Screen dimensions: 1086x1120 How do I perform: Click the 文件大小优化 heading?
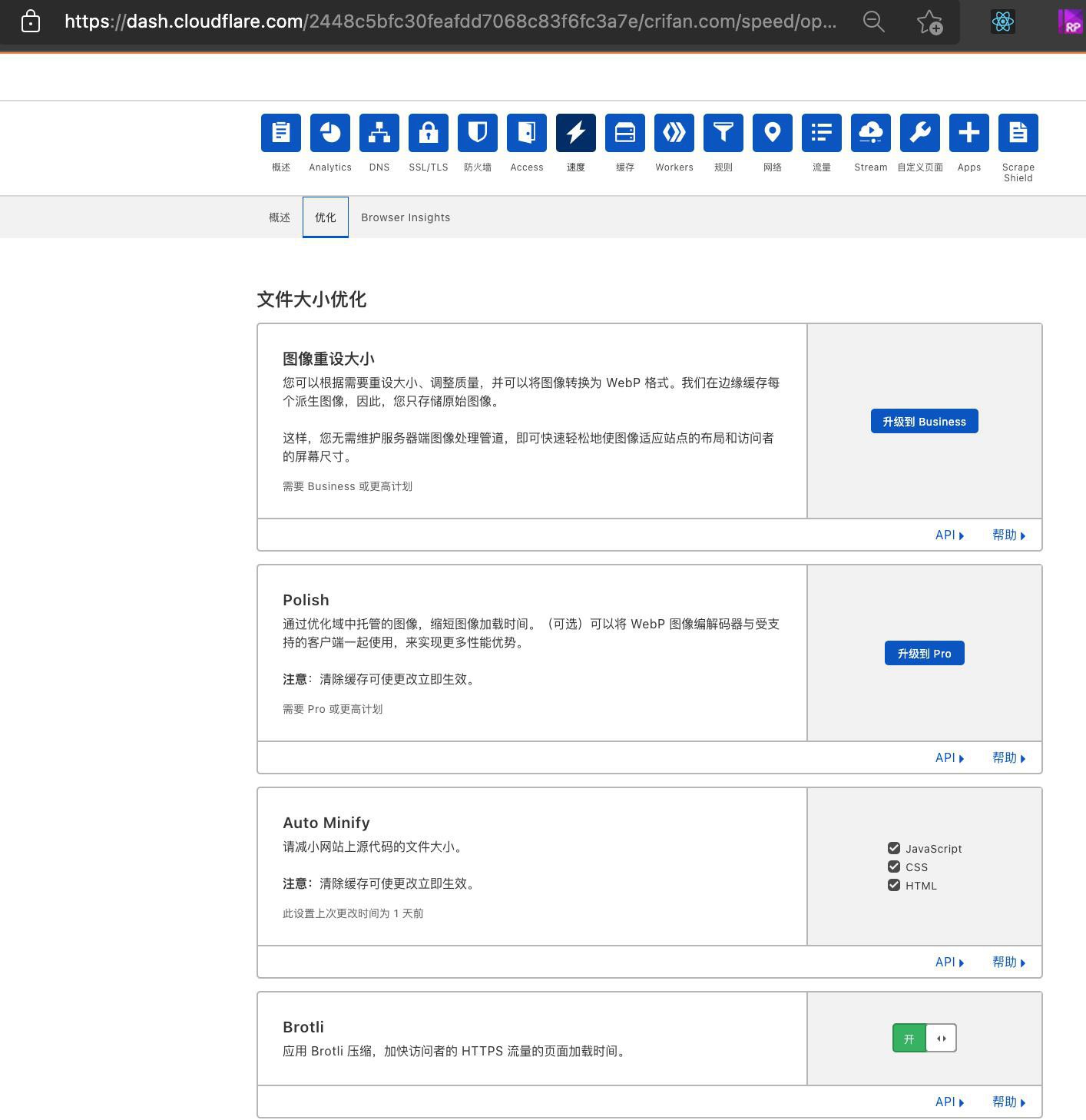(312, 300)
